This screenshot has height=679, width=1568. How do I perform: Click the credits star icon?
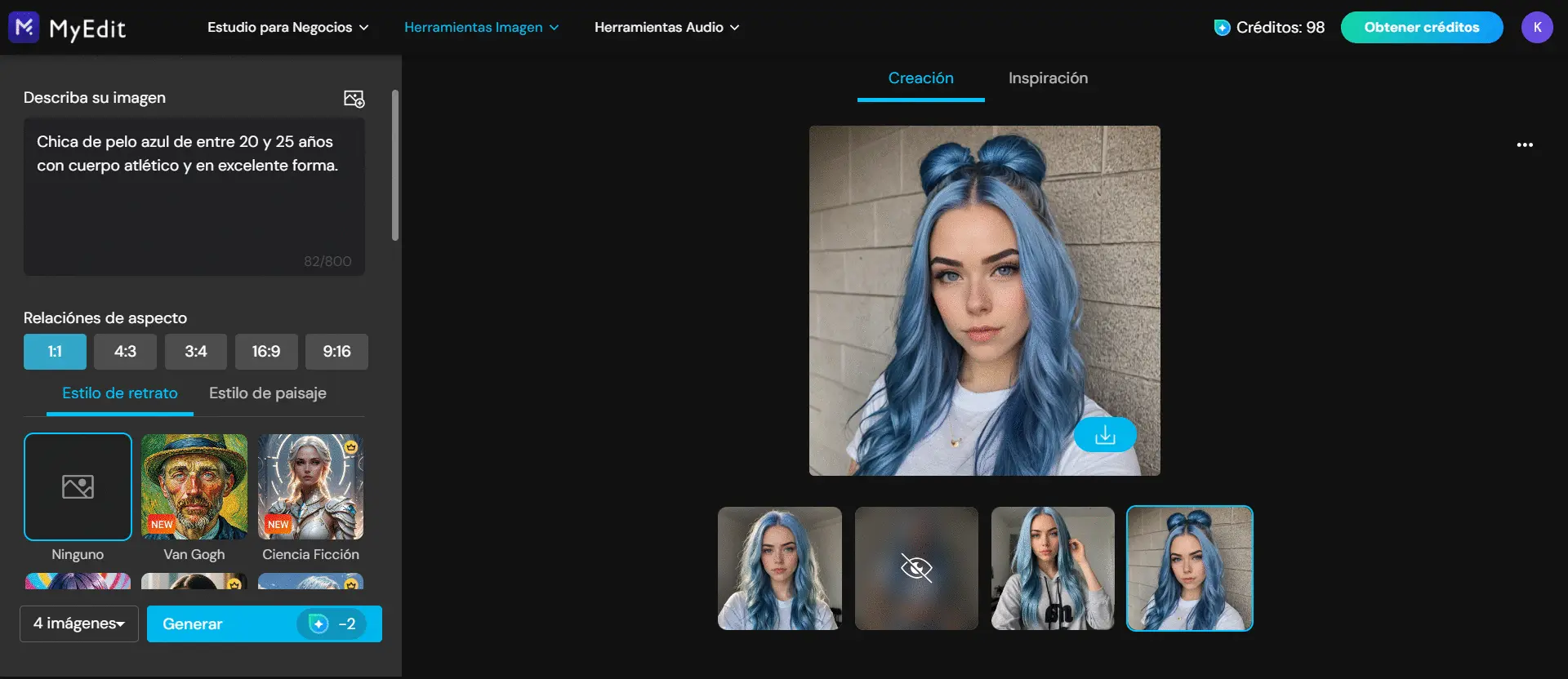tap(1222, 28)
